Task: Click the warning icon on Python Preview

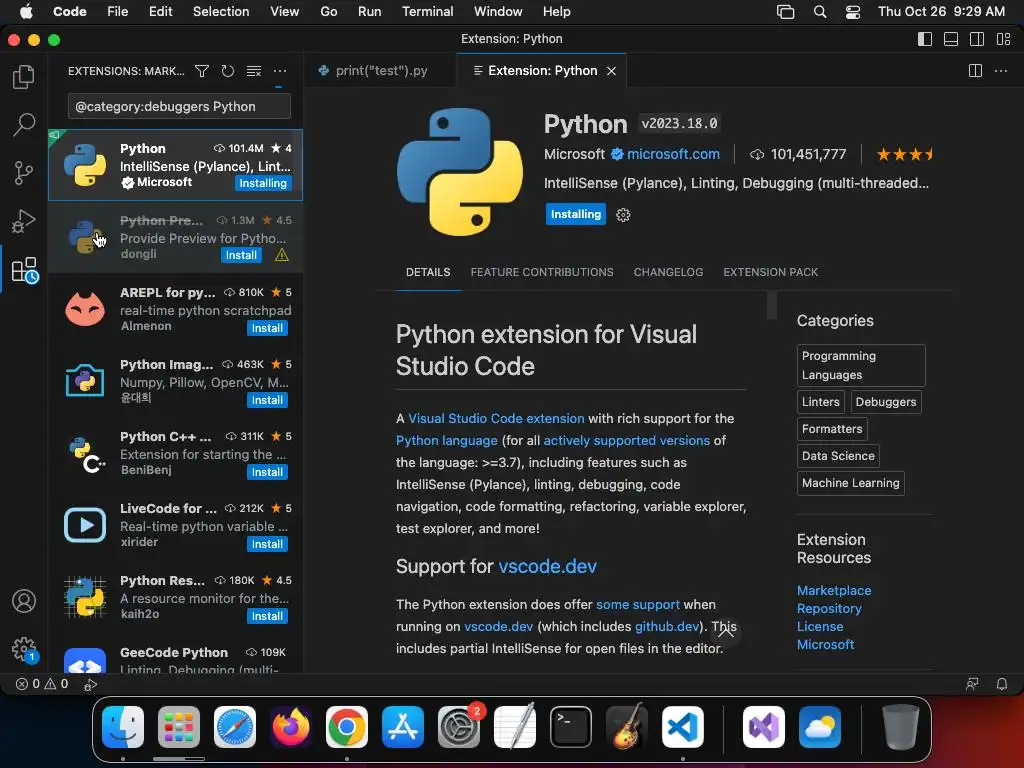Action: tap(282, 255)
